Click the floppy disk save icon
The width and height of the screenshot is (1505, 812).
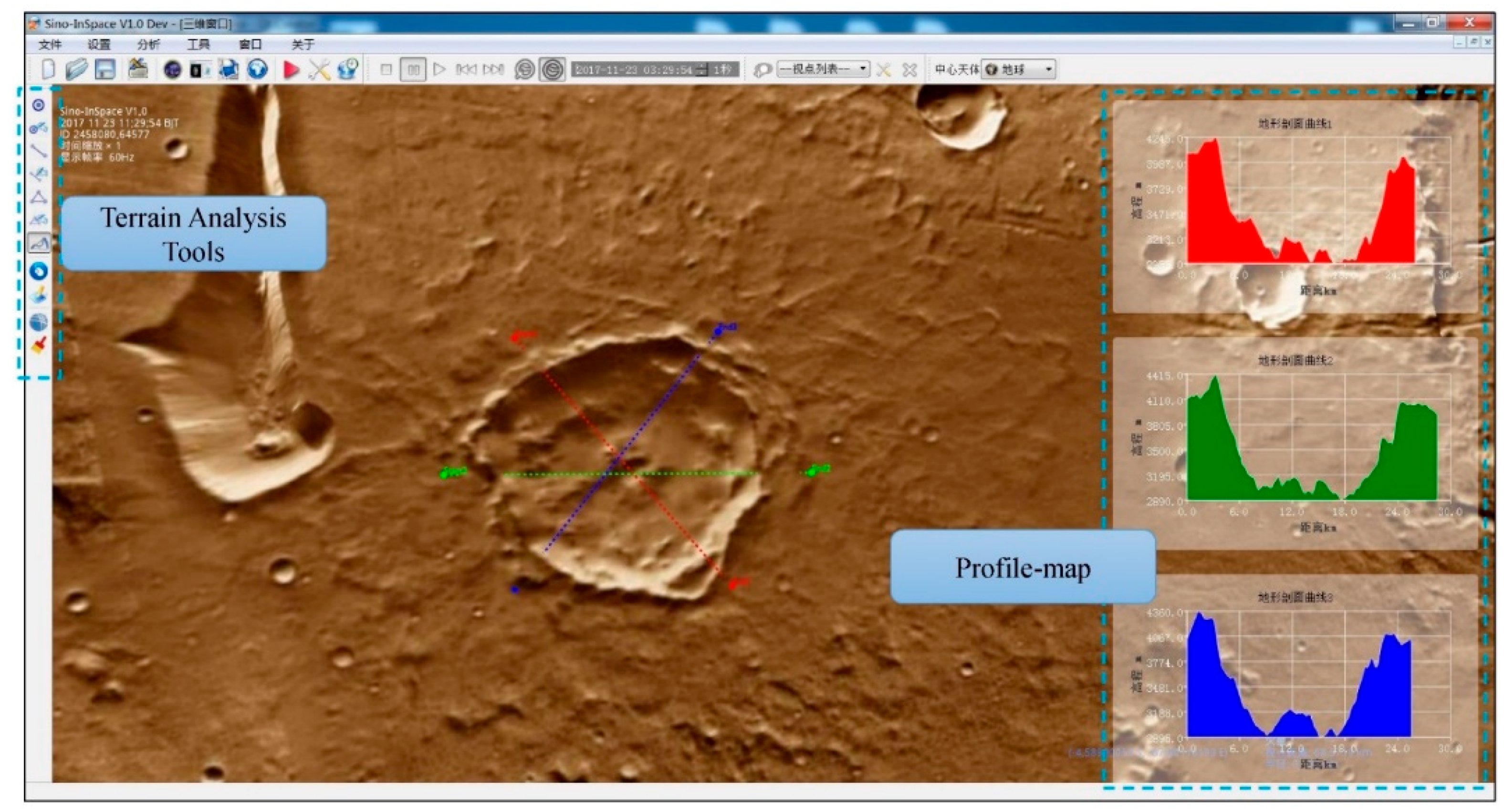(105, 70)
